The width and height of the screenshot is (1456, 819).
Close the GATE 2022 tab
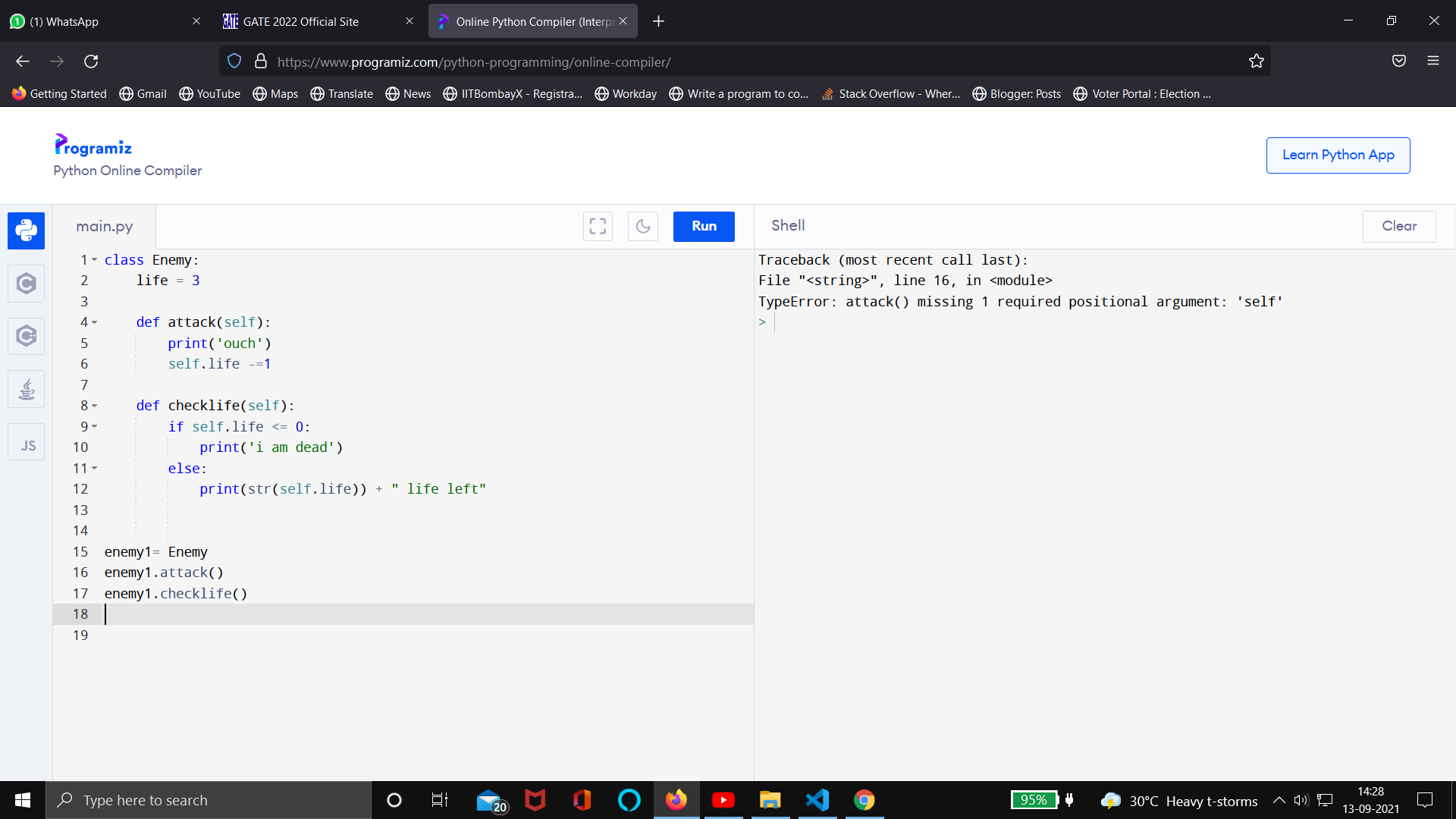click(x=409, y=21)
